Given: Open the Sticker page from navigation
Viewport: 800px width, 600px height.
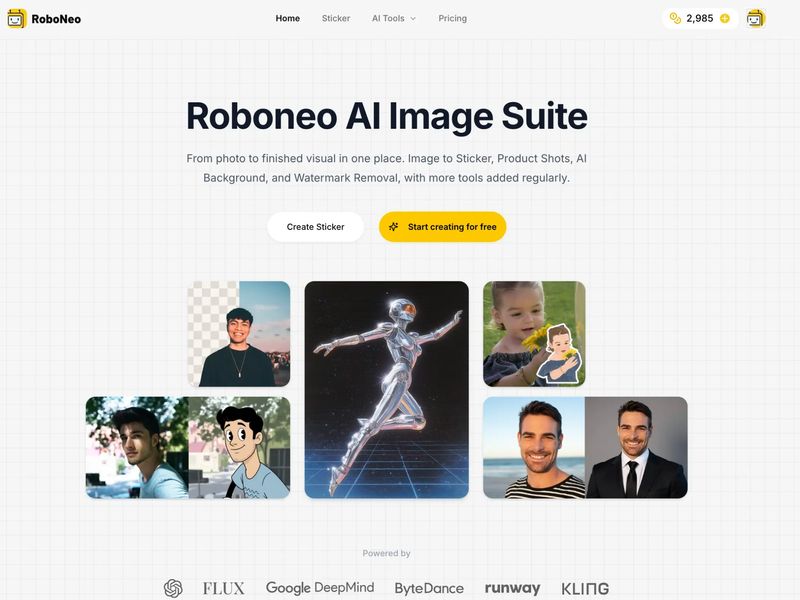Looking at the screenshot, I should (x=336, y=18).
